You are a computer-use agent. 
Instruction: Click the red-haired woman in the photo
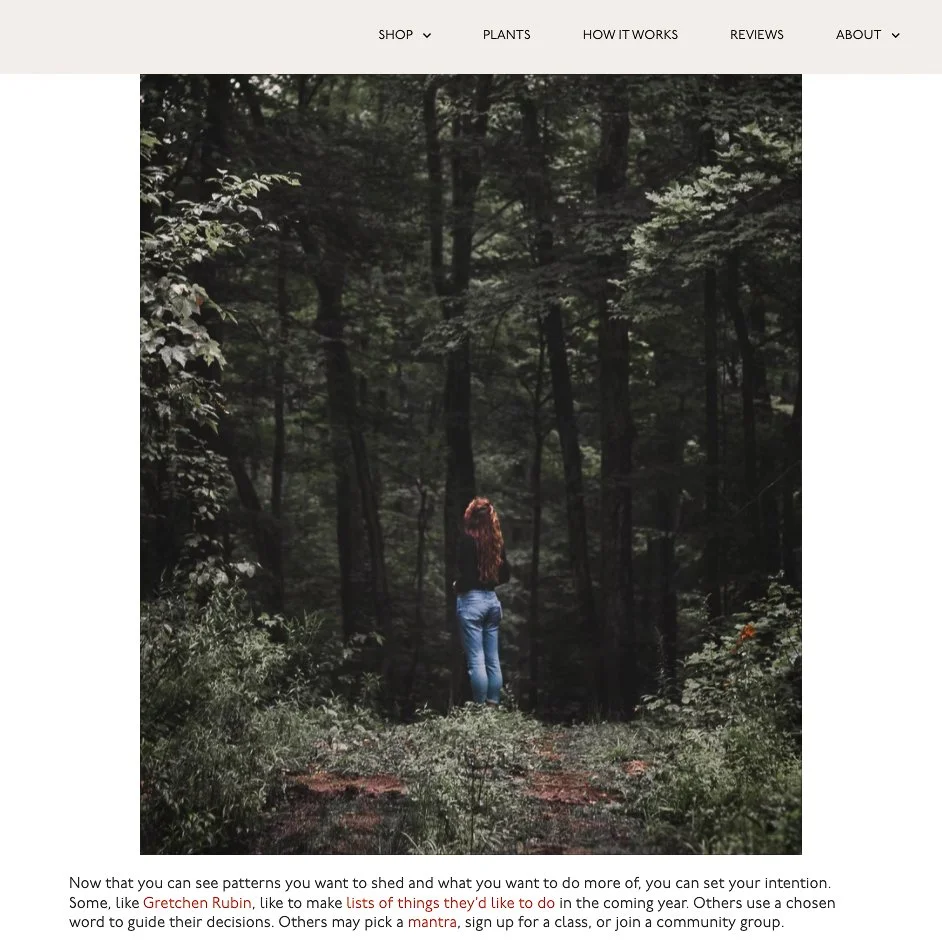pyautogui.click(x=481, y=600)
